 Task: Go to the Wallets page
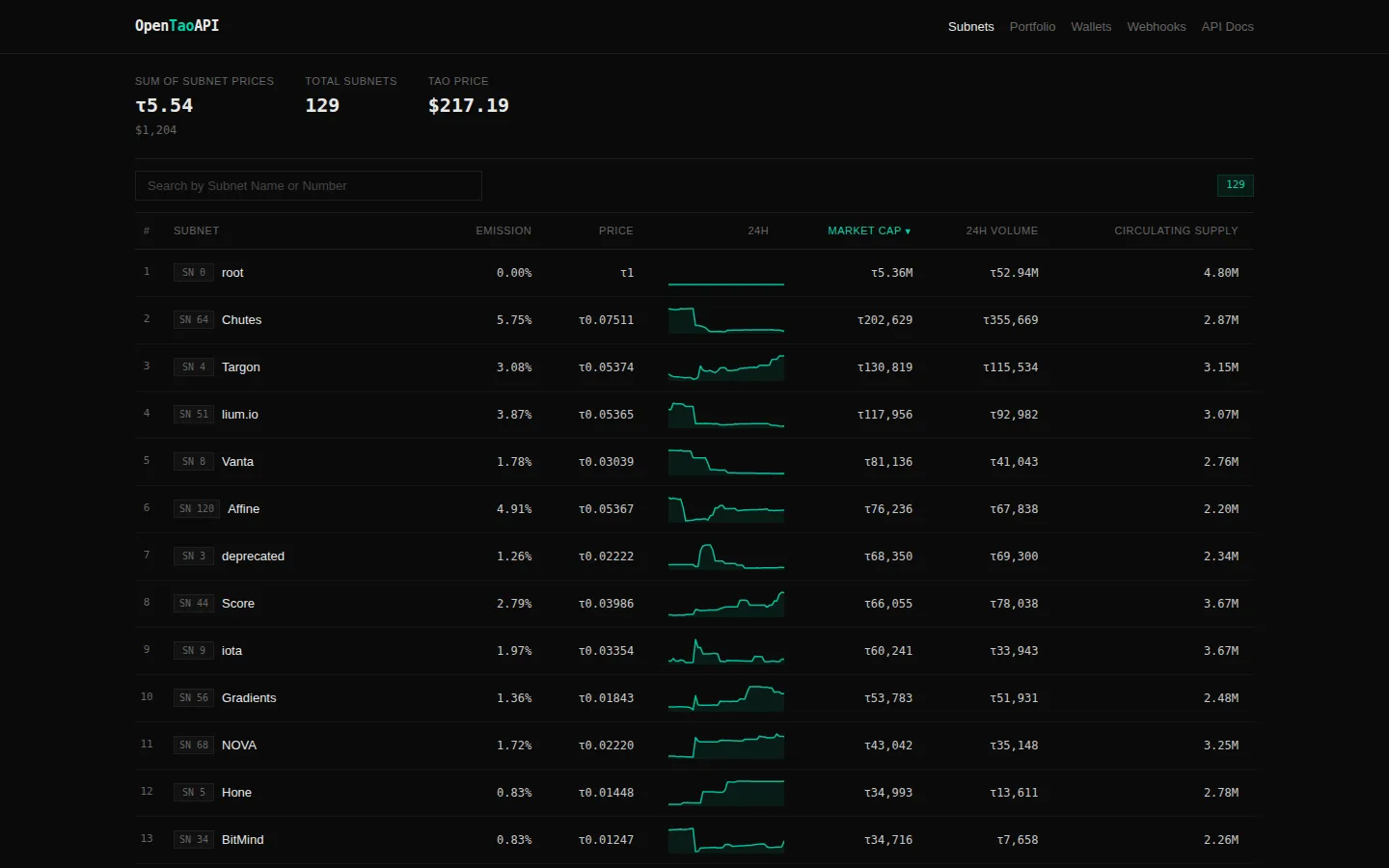click(x=1091, y=27)
